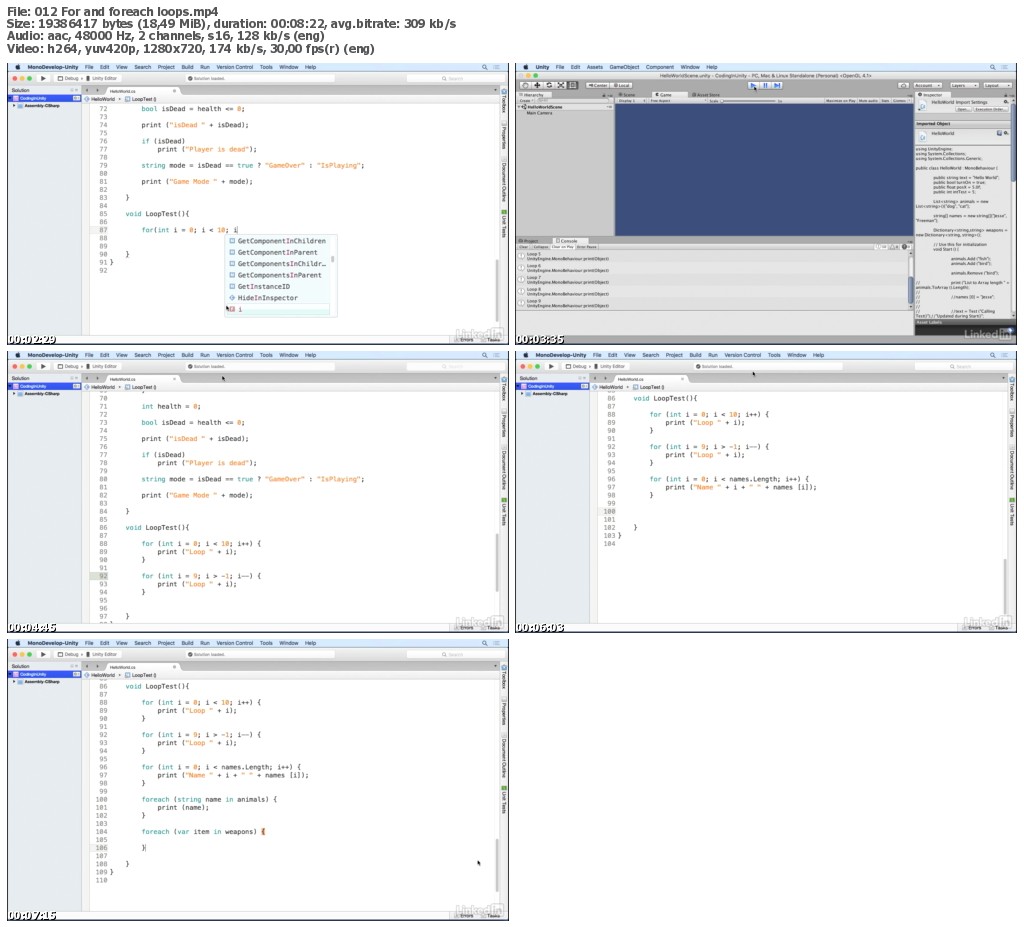This screenshot has width=1024, height=927.
Task: Toggle Clear on Play in Unity Console
Action: (x=562, y=247)
